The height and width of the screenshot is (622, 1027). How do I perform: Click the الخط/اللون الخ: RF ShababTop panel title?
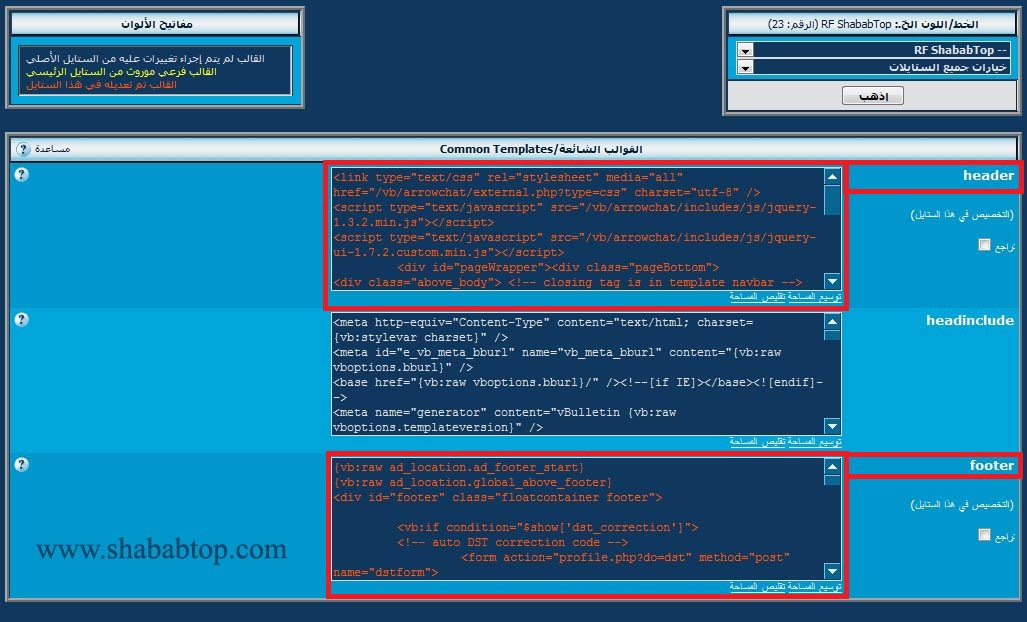click(x=872, y=24)
